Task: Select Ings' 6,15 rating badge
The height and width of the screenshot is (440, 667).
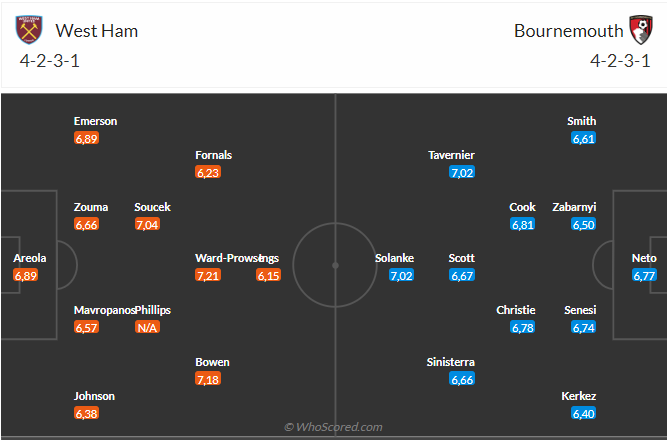Action: (x=268, y=275)
